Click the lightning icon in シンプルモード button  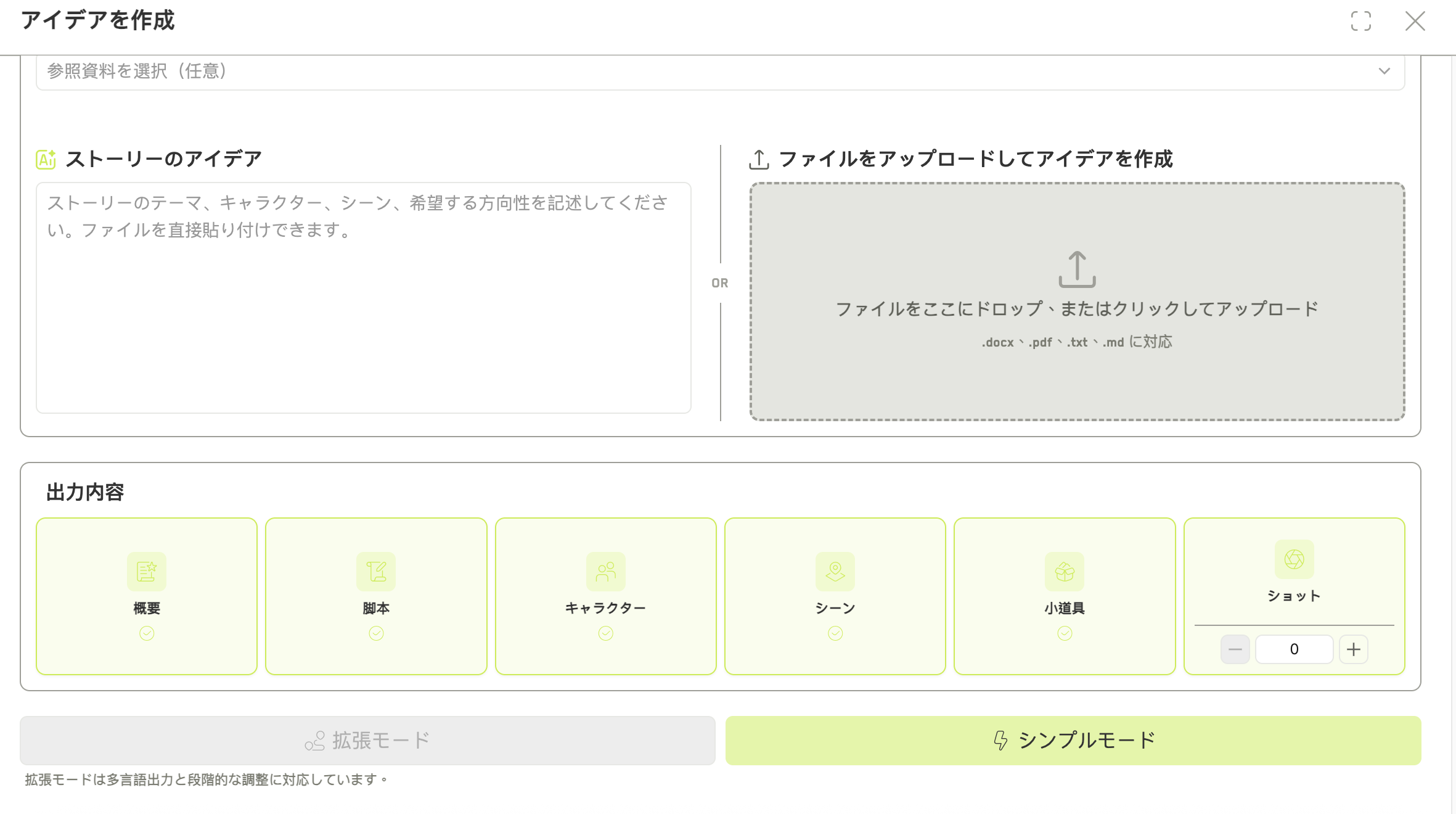pyautogui.click(x=1000, y=741)
